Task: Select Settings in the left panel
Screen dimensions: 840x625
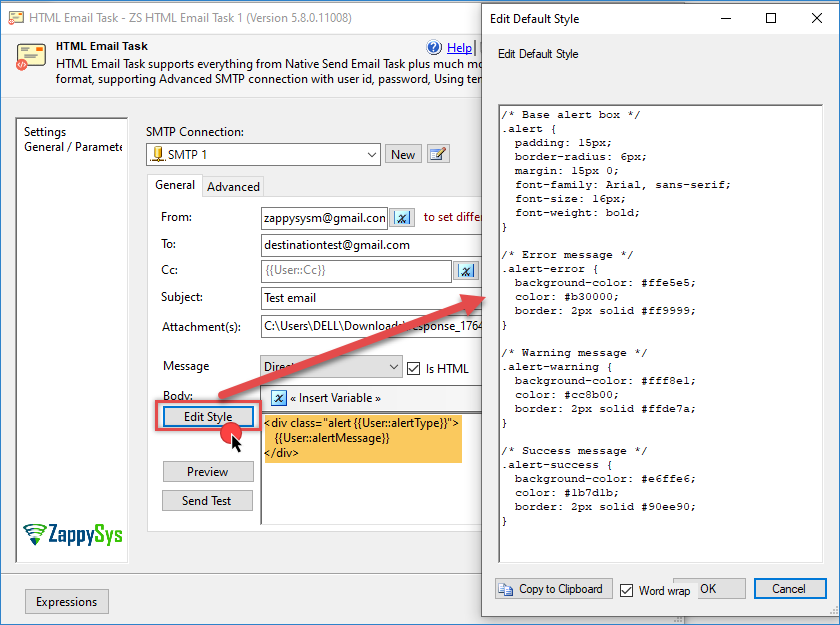Action: pos(45,132)
